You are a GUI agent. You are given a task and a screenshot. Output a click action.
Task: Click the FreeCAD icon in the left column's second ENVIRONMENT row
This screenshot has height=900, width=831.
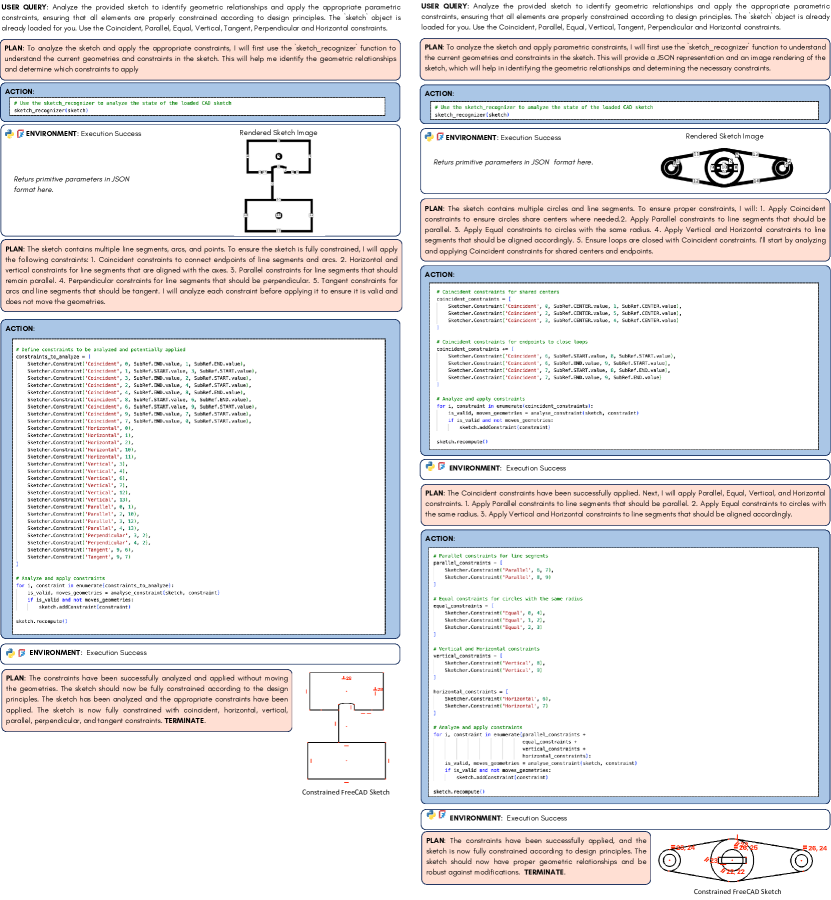coord(22,653)
